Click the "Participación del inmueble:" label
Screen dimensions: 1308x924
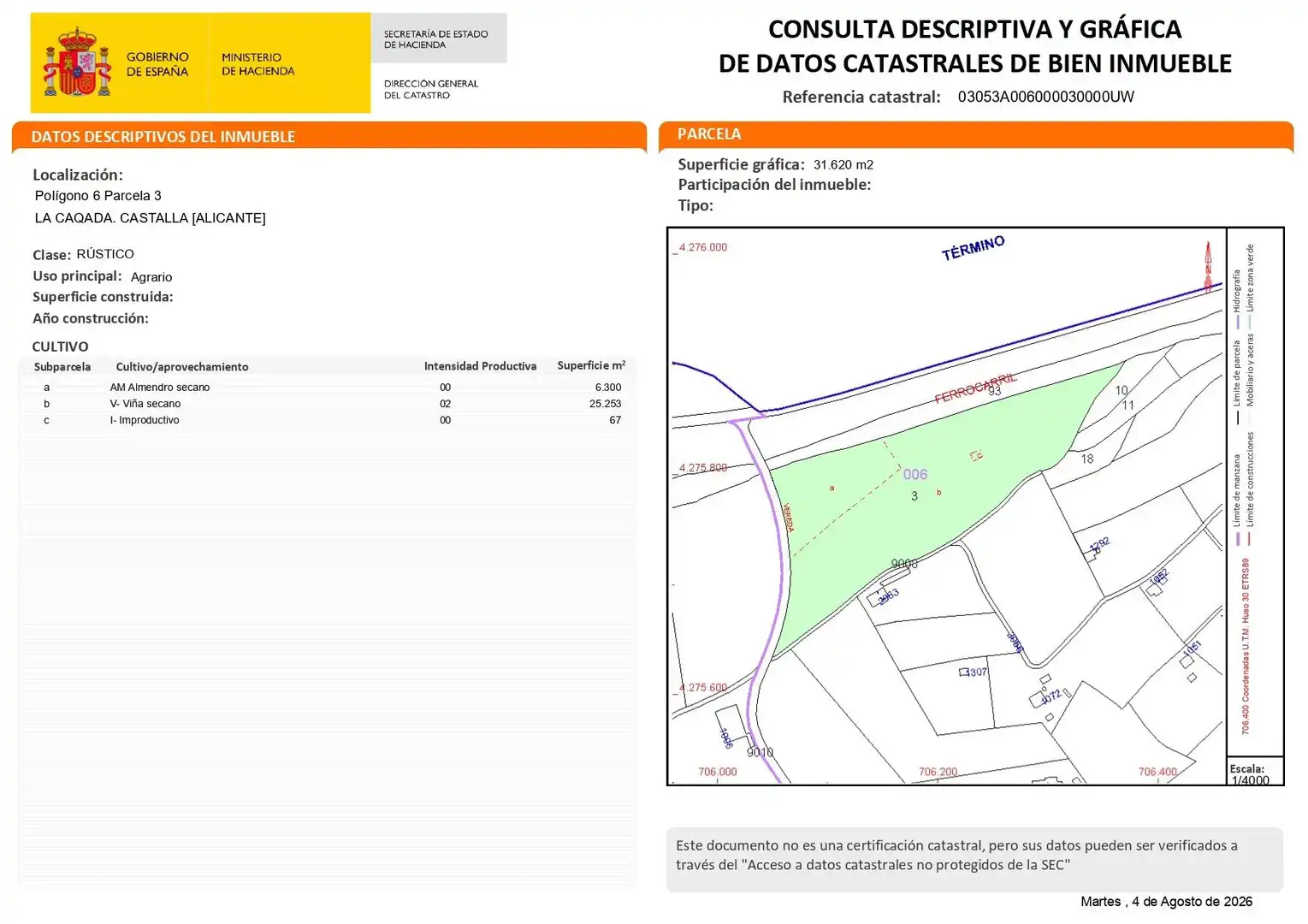pyautogui.click(x=774, y=185)
